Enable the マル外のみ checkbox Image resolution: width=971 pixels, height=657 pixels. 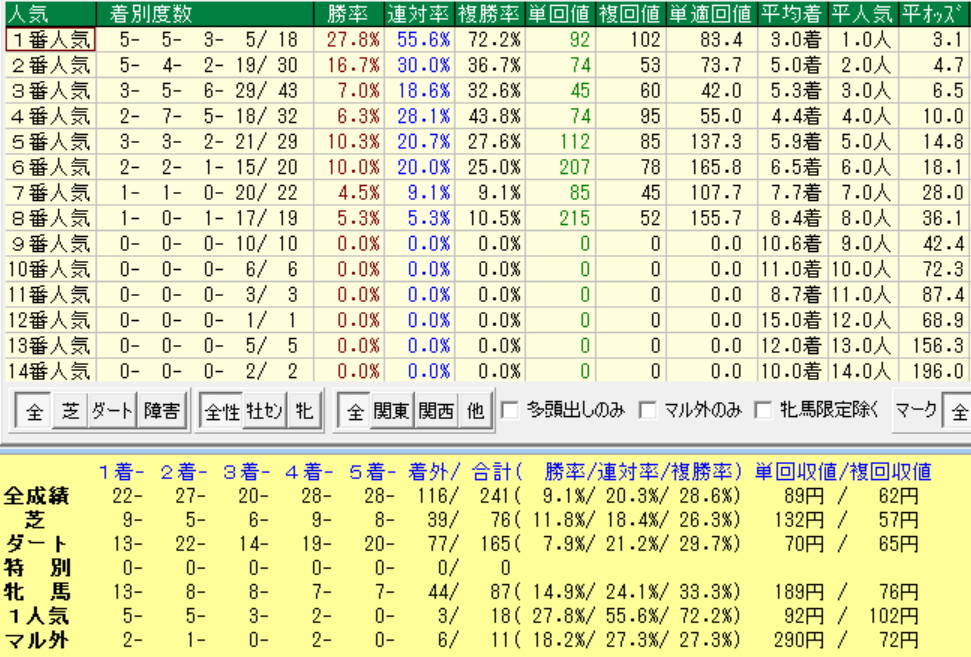pos(648,410)
